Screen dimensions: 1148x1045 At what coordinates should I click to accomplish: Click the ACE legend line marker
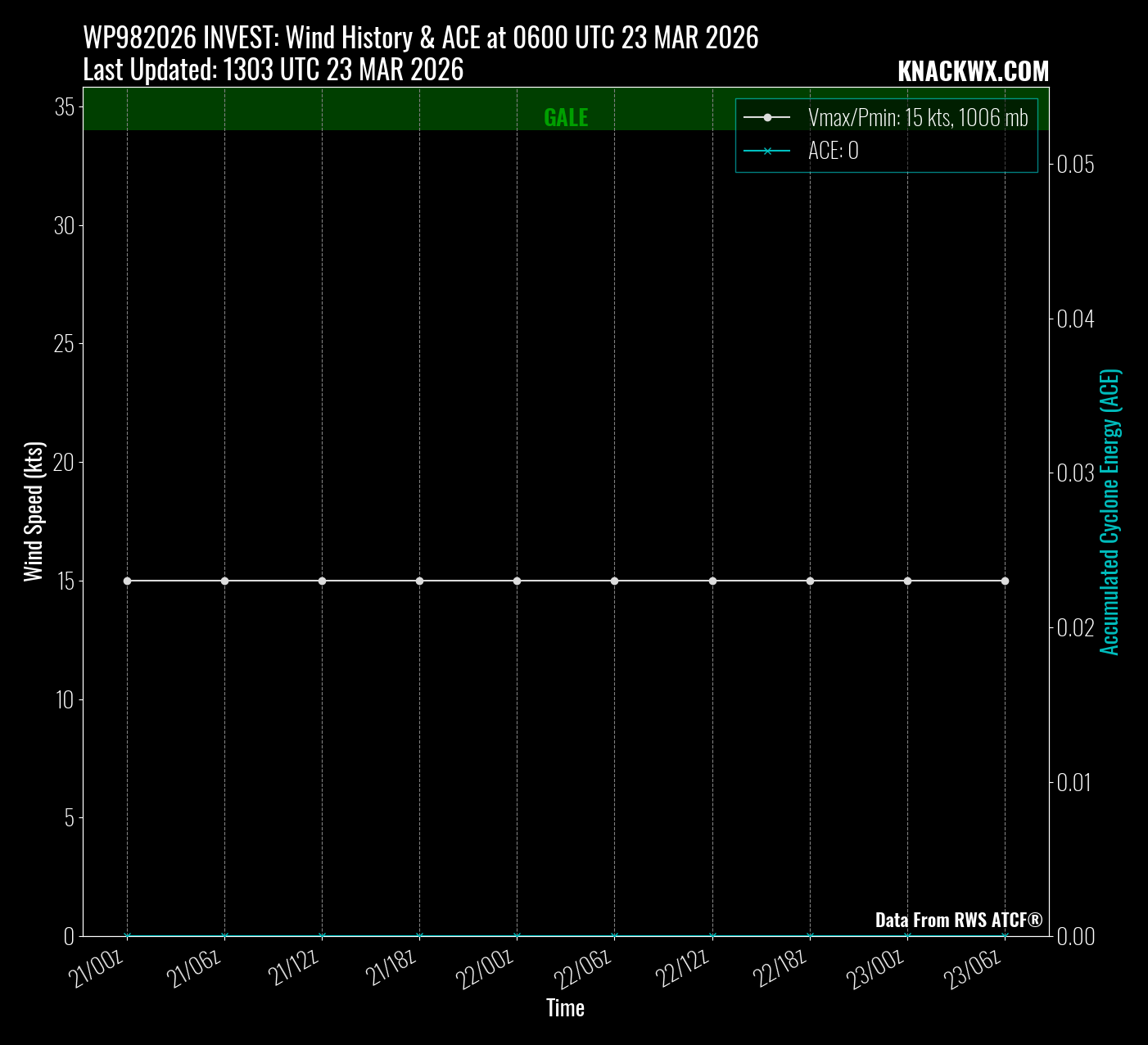767,151
